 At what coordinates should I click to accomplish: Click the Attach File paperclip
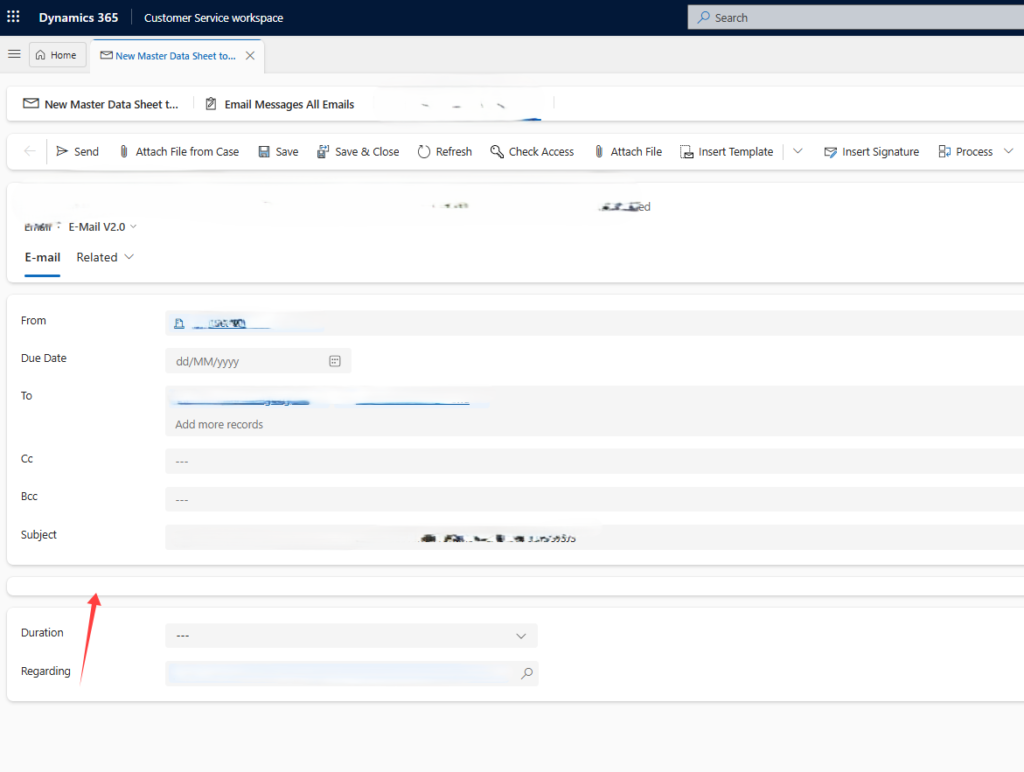[x=599, y=152]
